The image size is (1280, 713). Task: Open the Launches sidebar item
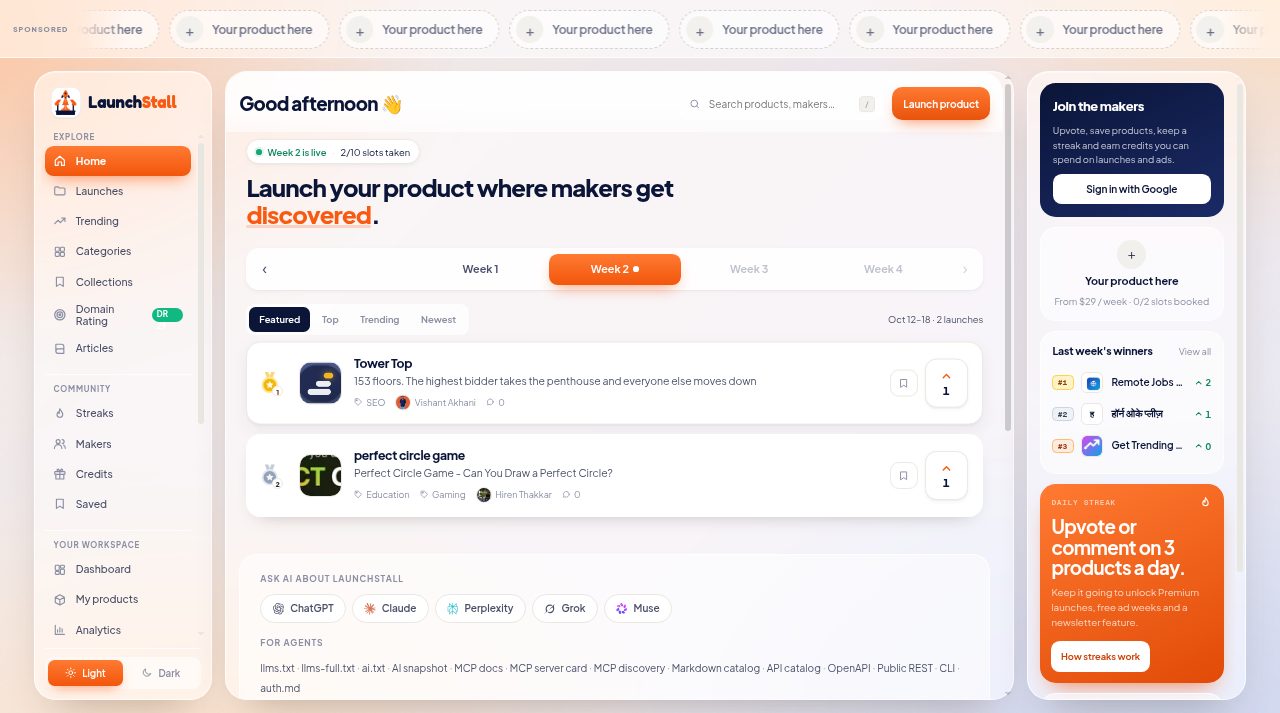[x=118, y=191]
